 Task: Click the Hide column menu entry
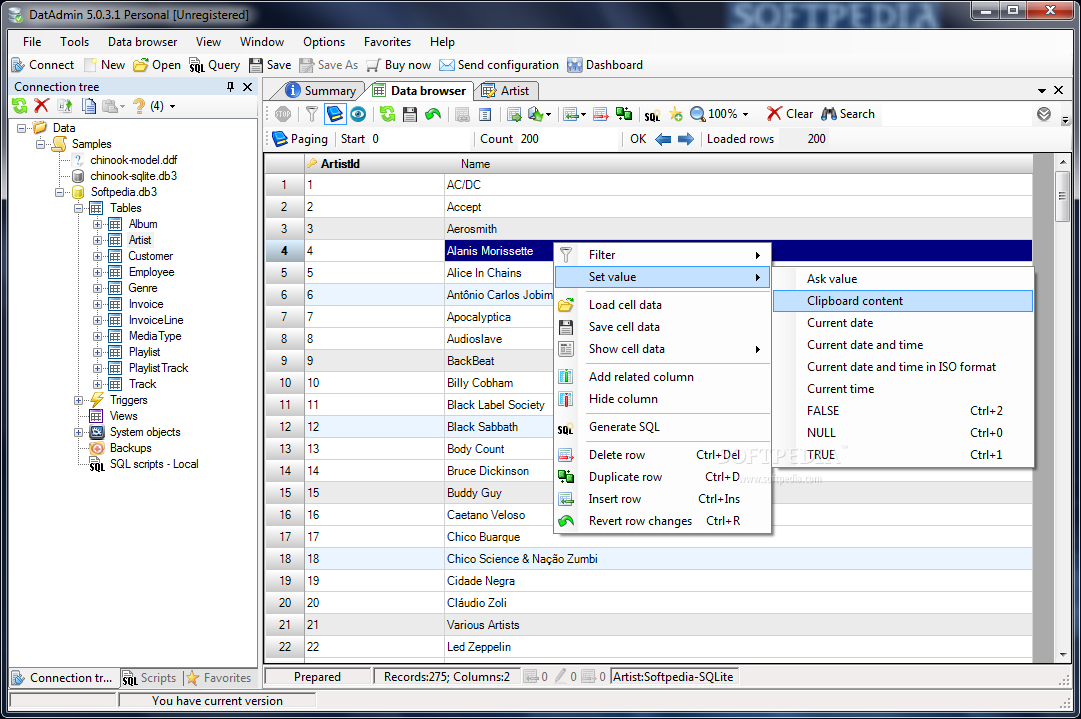[x=662, y=399]
